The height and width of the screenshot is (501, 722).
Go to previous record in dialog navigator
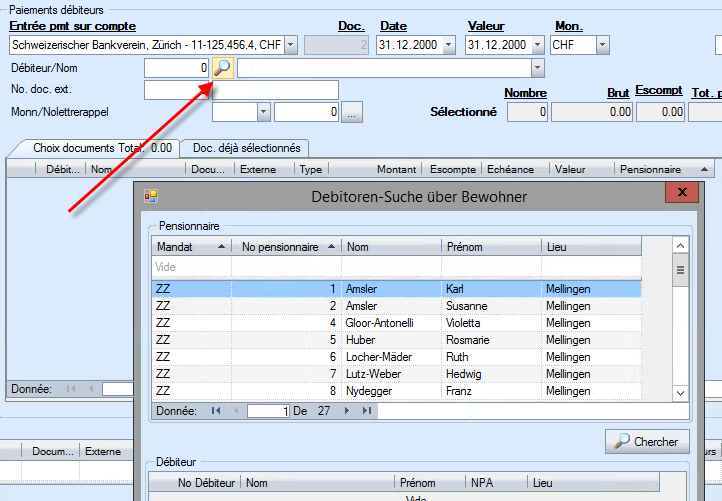[236, 410]
